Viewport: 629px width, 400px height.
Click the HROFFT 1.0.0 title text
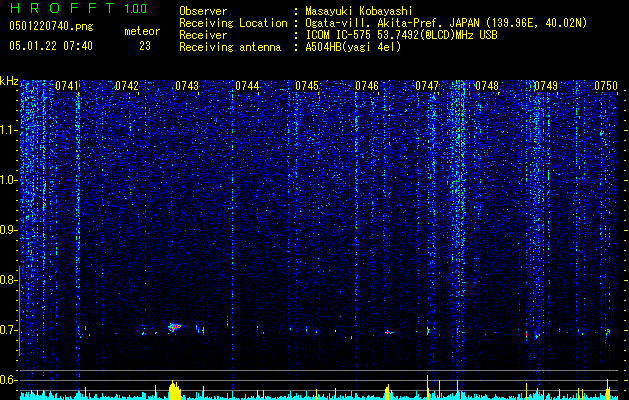(78, 8)
